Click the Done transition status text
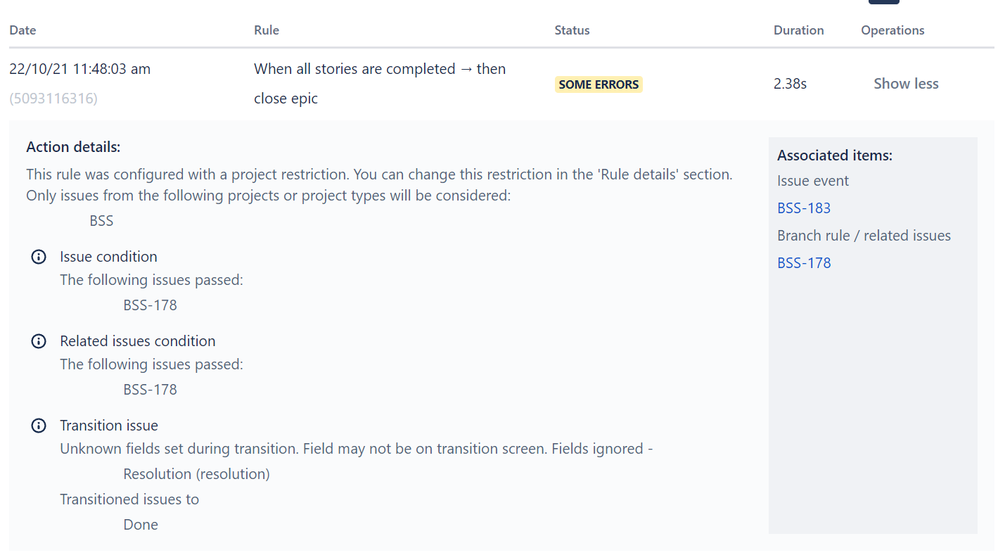 click(x=140, y=524)
